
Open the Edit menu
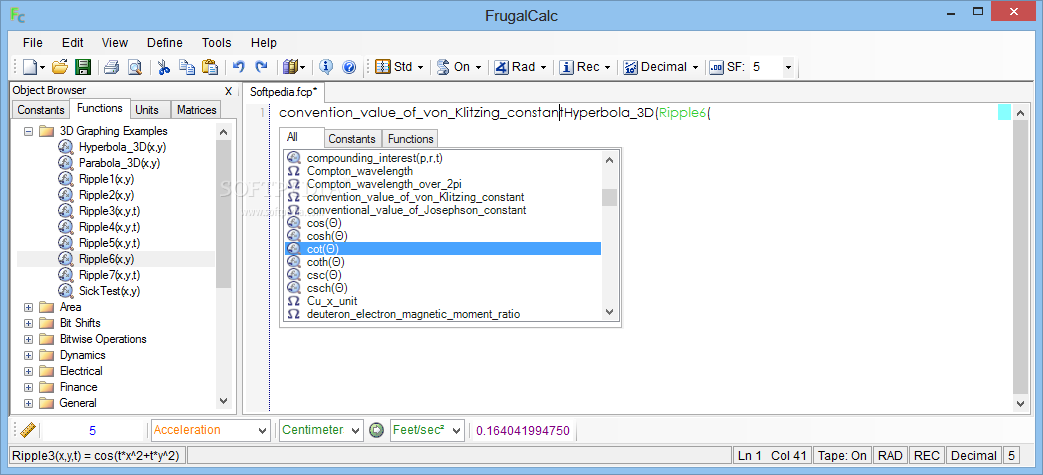click(x=73, y=43)
